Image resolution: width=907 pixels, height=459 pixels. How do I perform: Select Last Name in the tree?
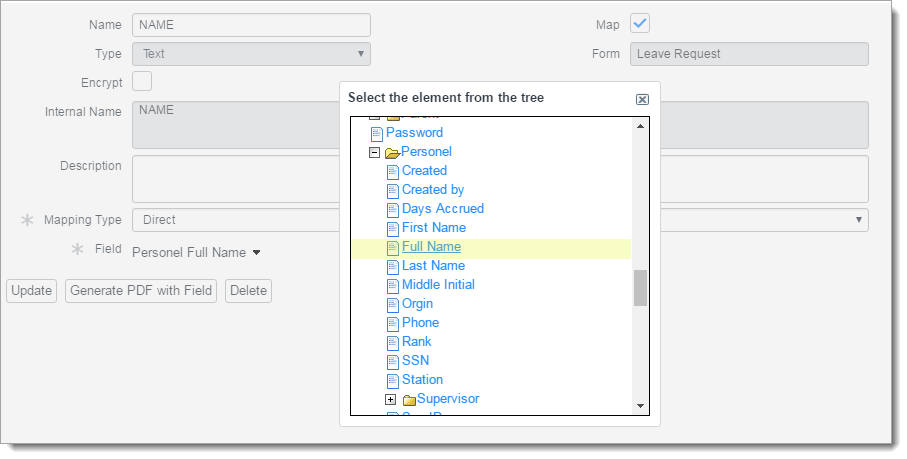click(x=433, y=266)
